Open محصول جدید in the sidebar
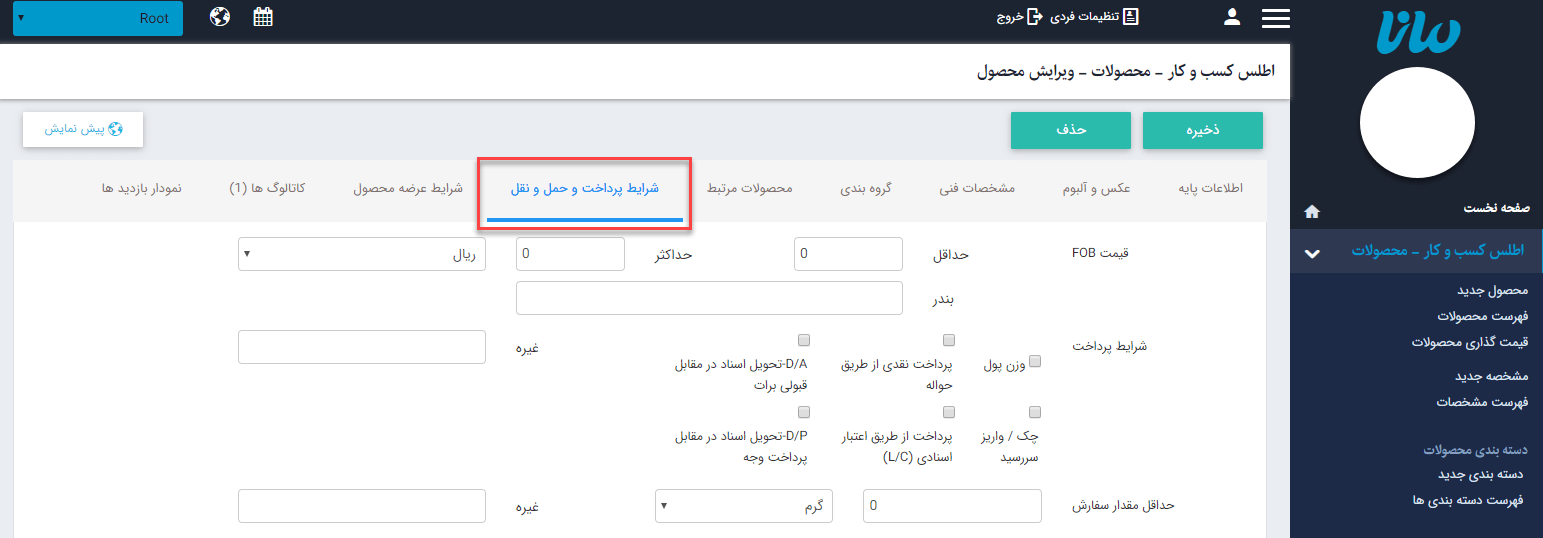Viewport: 1543px width, 538px height. click(1492, 290)
